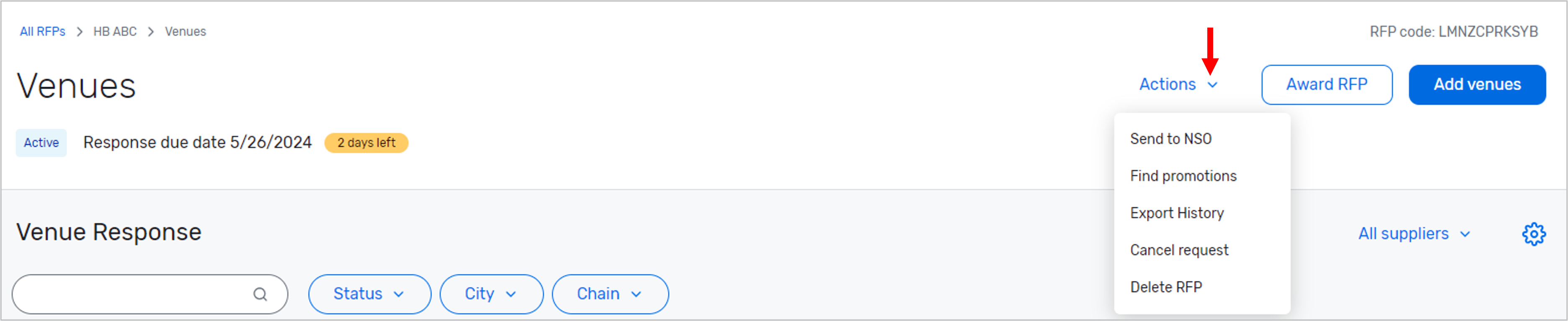Screen dimensions: 1568x321
Task: Open the table settings gear icon
Action: (x=1534, y=234)
